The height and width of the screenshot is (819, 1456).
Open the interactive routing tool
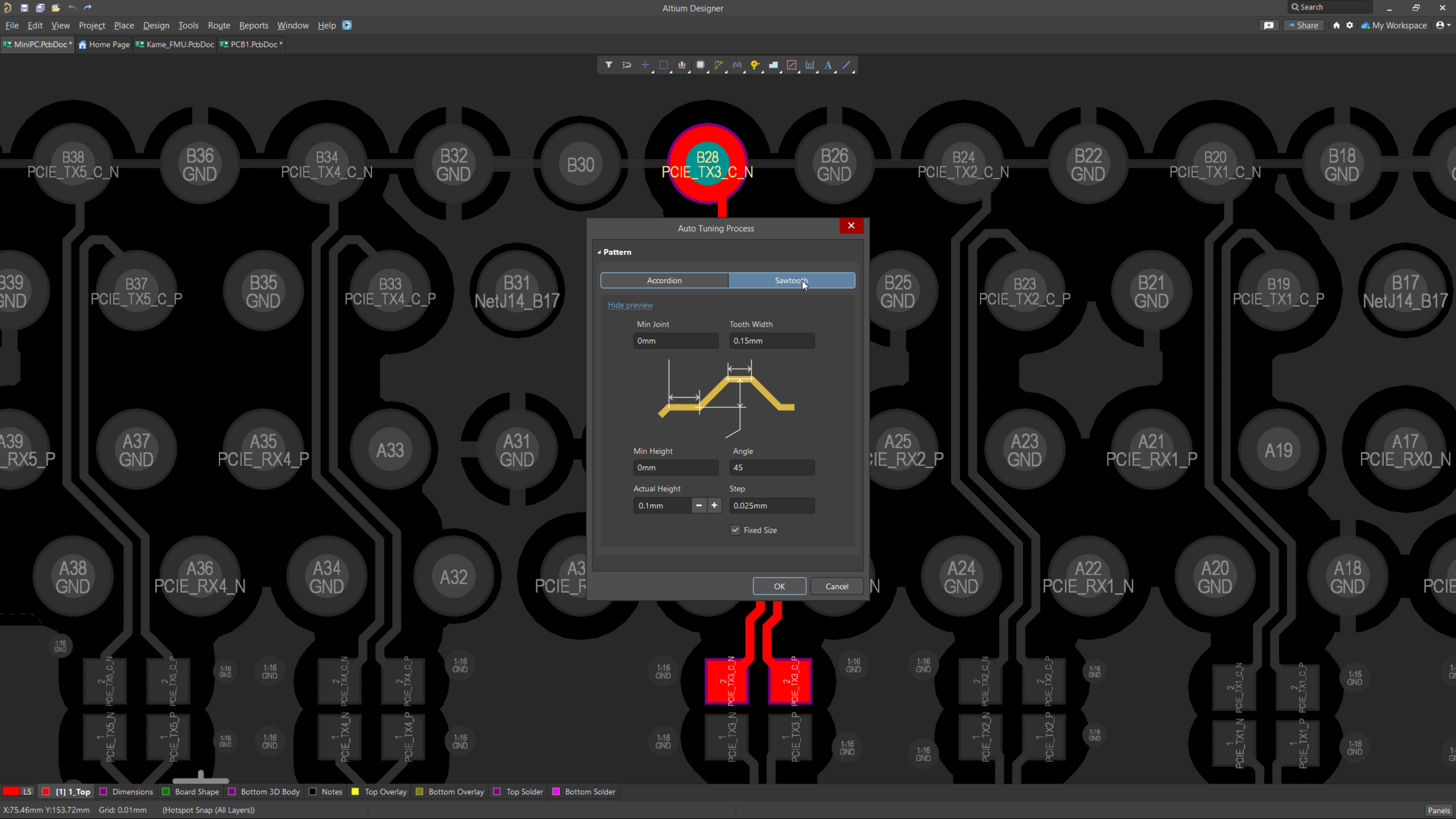(x=719, y=64)
